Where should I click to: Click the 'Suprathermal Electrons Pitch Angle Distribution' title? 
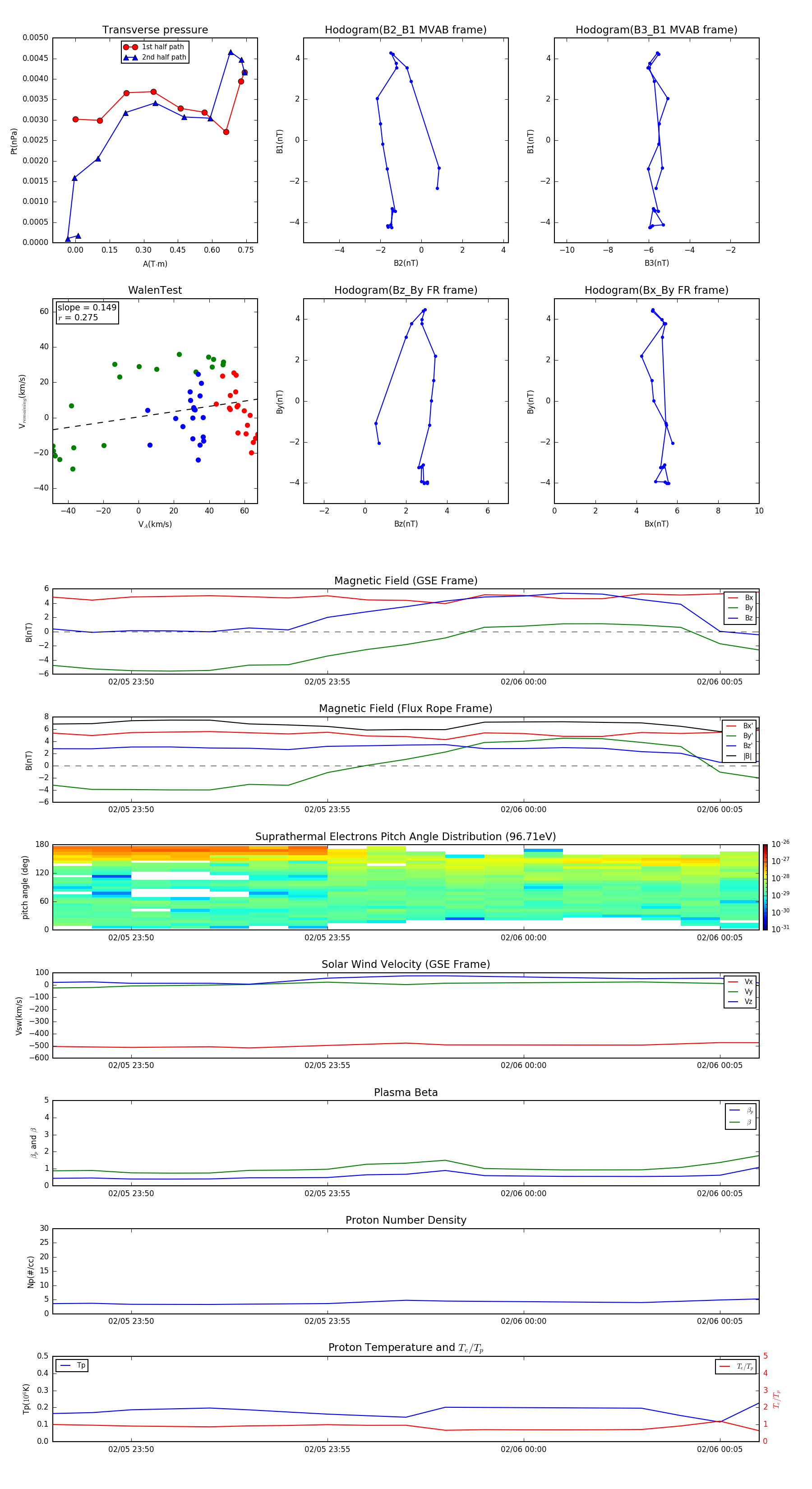coord(406,837)
